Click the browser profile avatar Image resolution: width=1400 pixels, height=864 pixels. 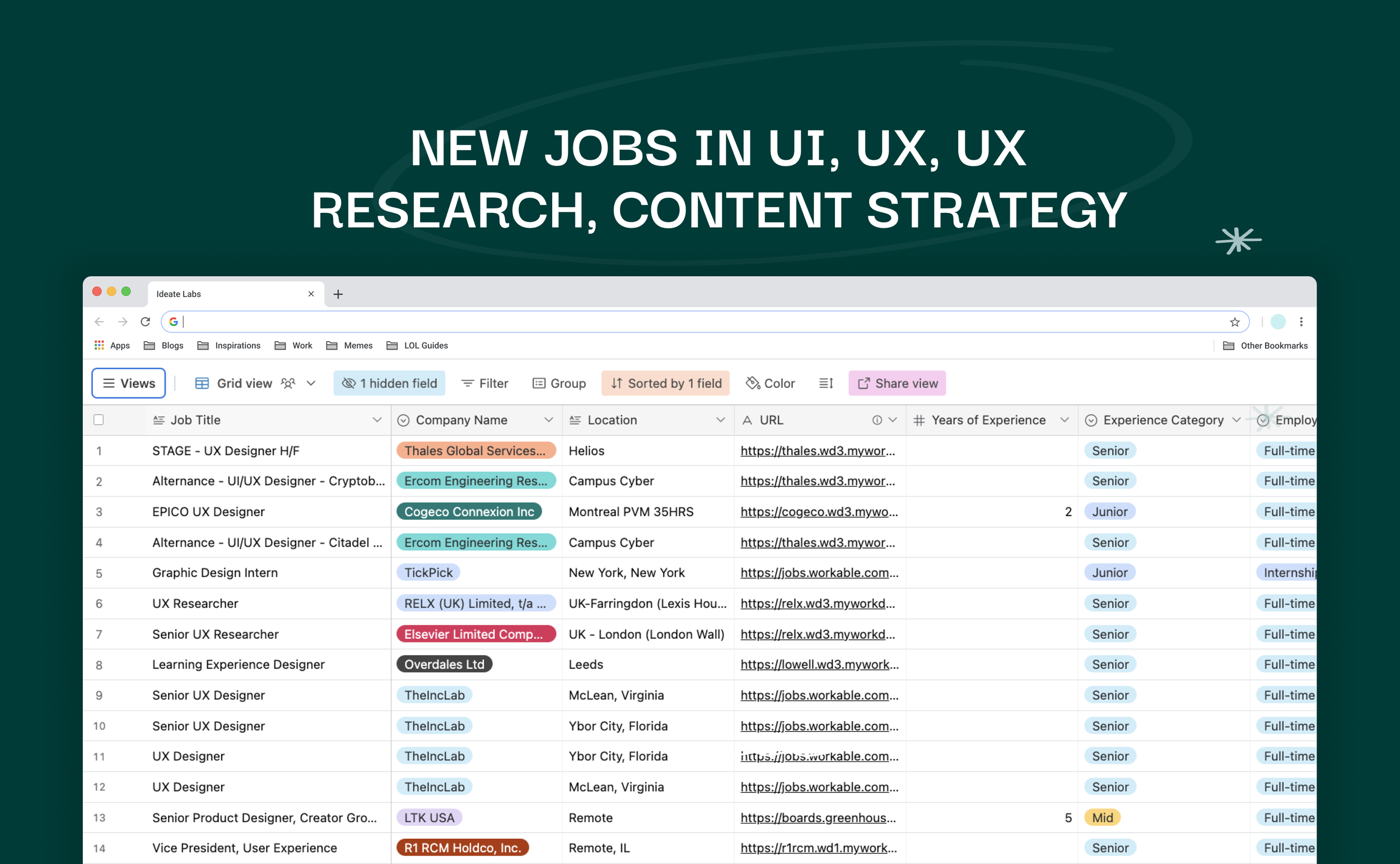click(x=1278, y=322)
